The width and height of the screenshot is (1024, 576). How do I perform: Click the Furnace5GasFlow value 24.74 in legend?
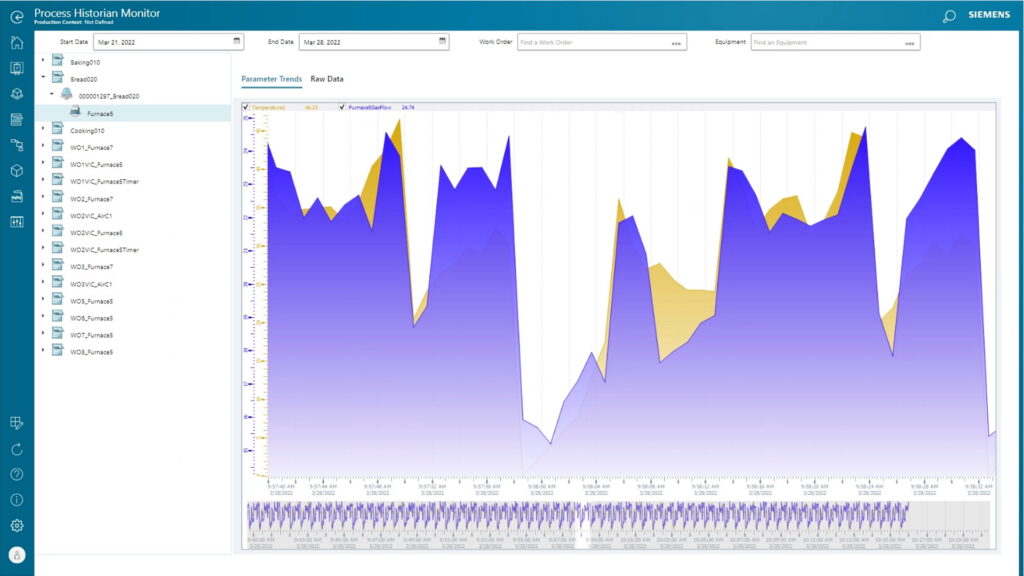click(408, 107)
